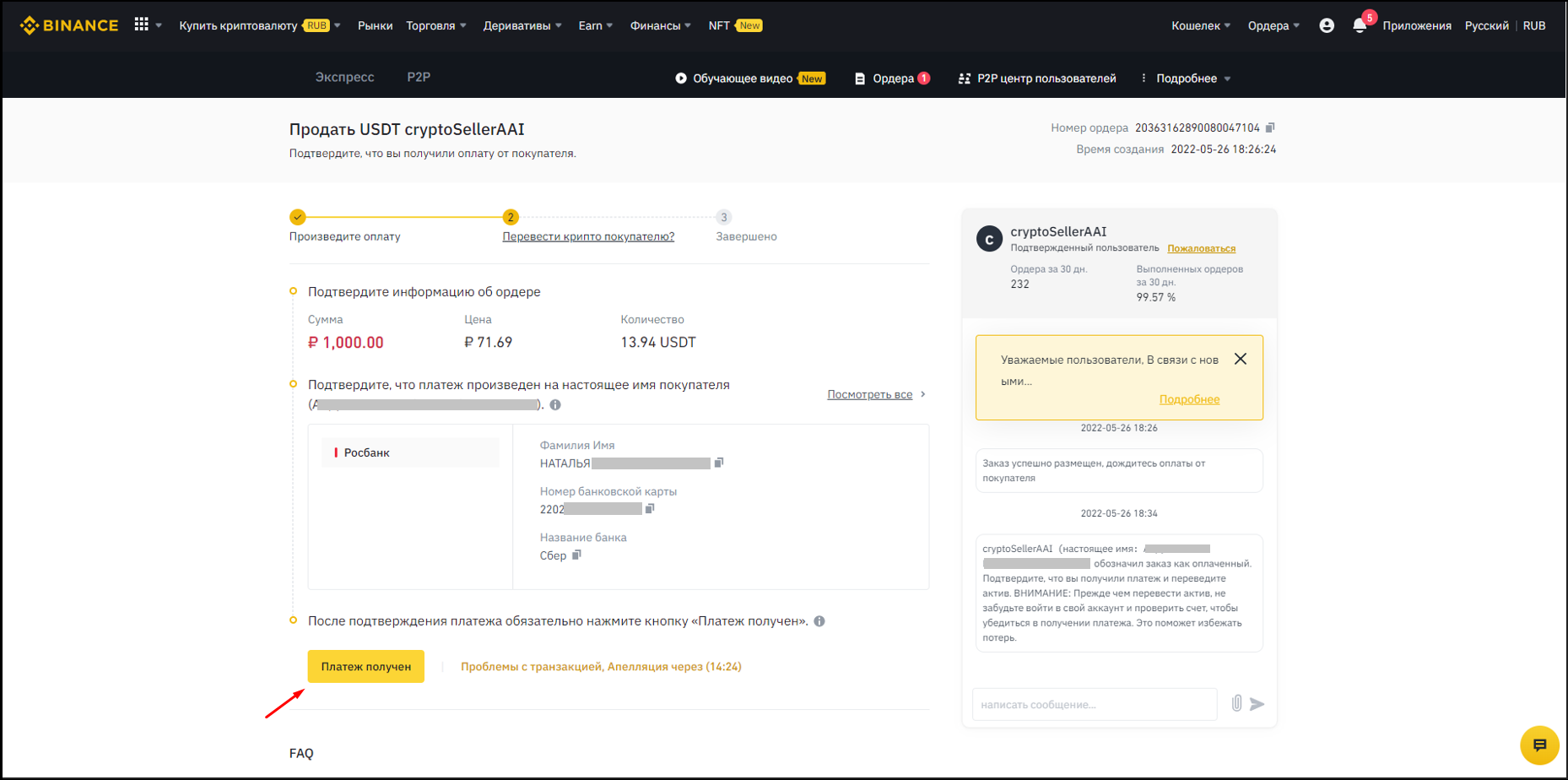Click Проблемы с транзакцией, Апелляция link

pos(601,667)
